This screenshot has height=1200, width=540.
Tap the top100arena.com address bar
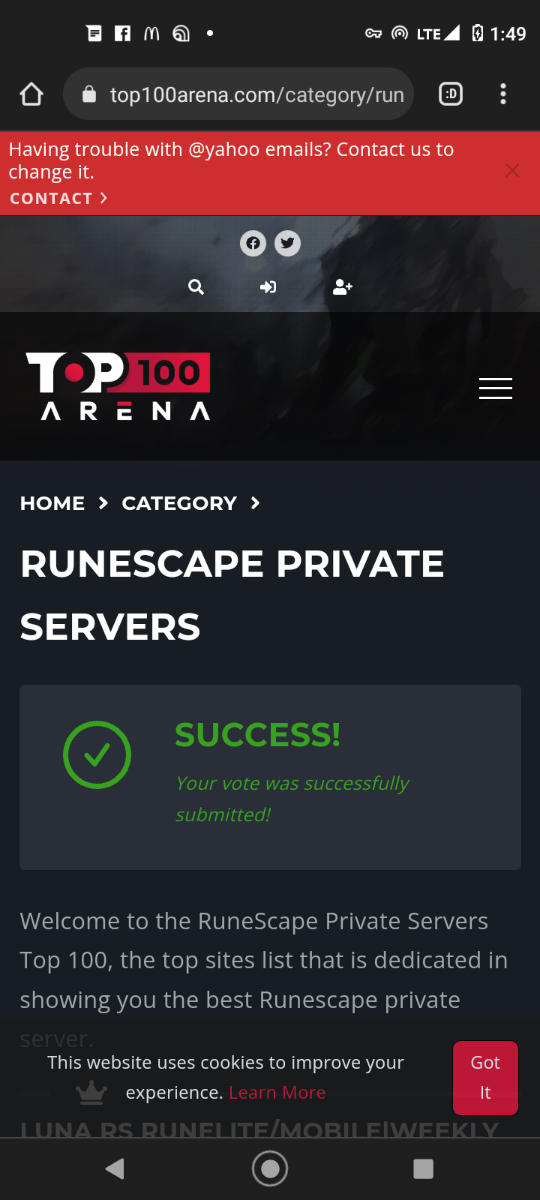coord(238,95)
